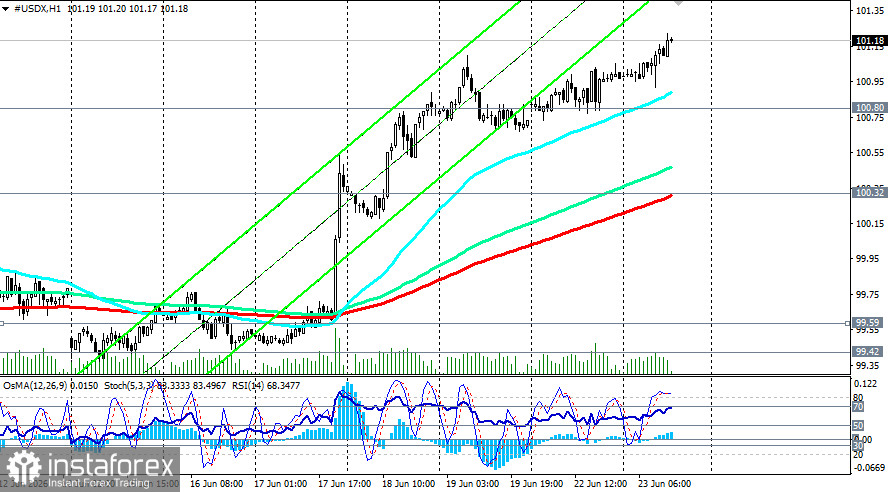Click the OsMA(12,26,9) indicator label
Screen dimensions: 891x492
(x=35, y=386)
